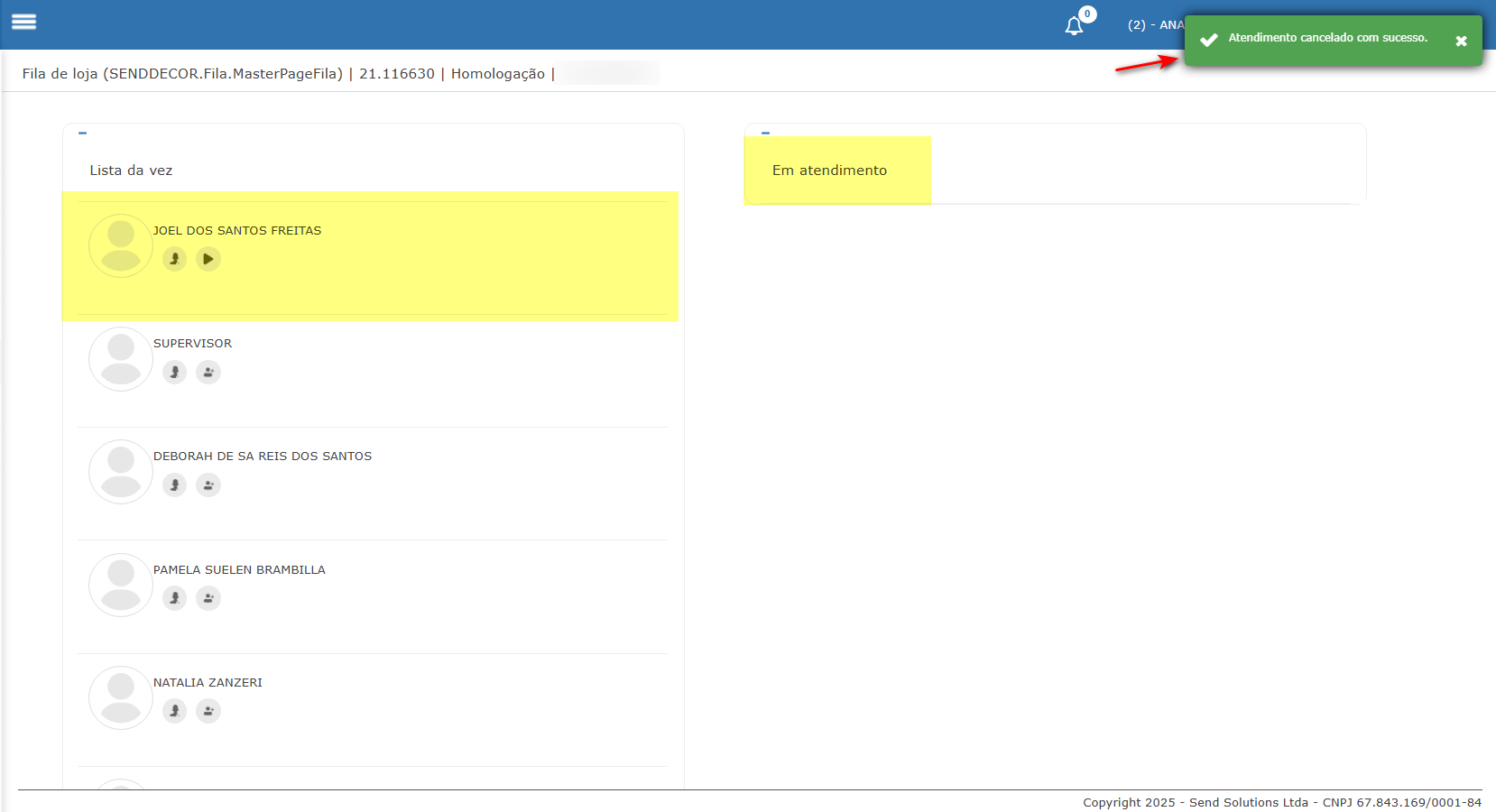Click the boot icon for Supervisor
Image resolution: width=1496 pixels, height=812 pixels.
click(x=174, y=372)
